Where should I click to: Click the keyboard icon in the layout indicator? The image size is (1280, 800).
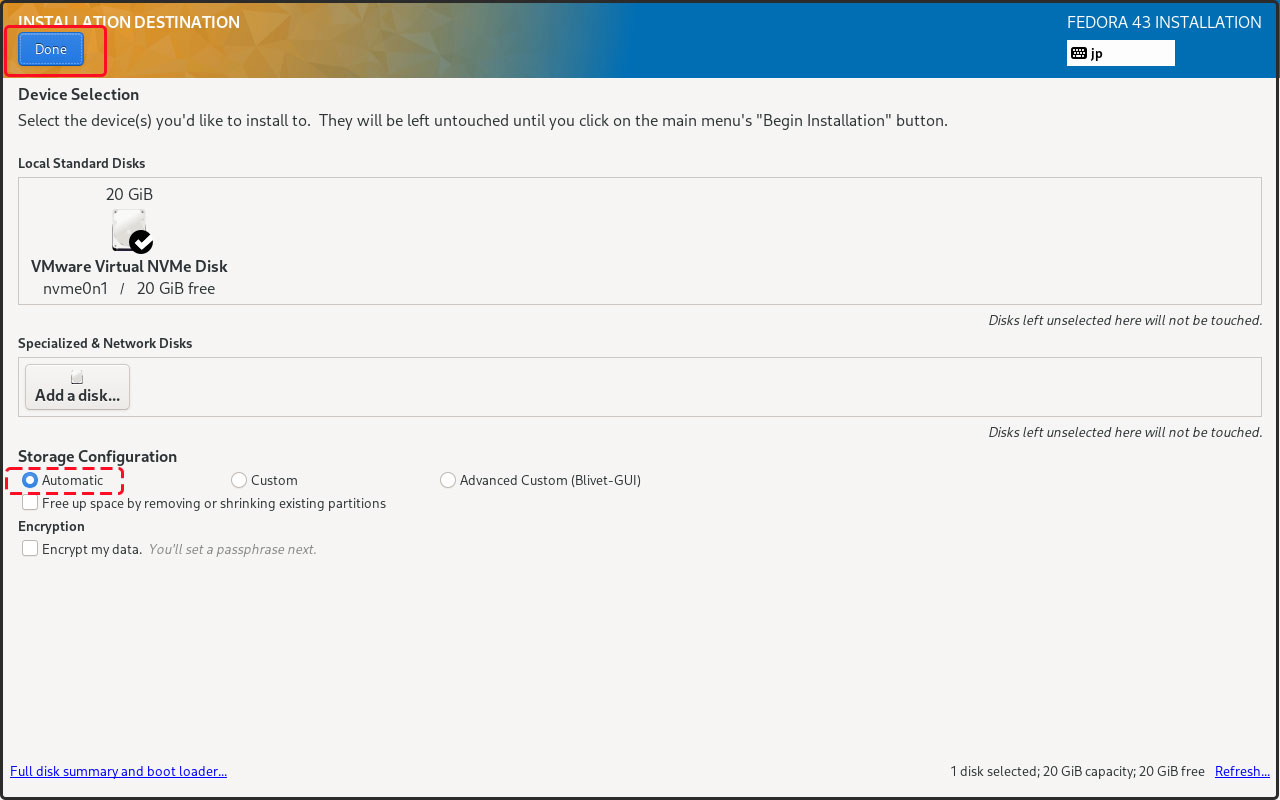[1078, 53]
